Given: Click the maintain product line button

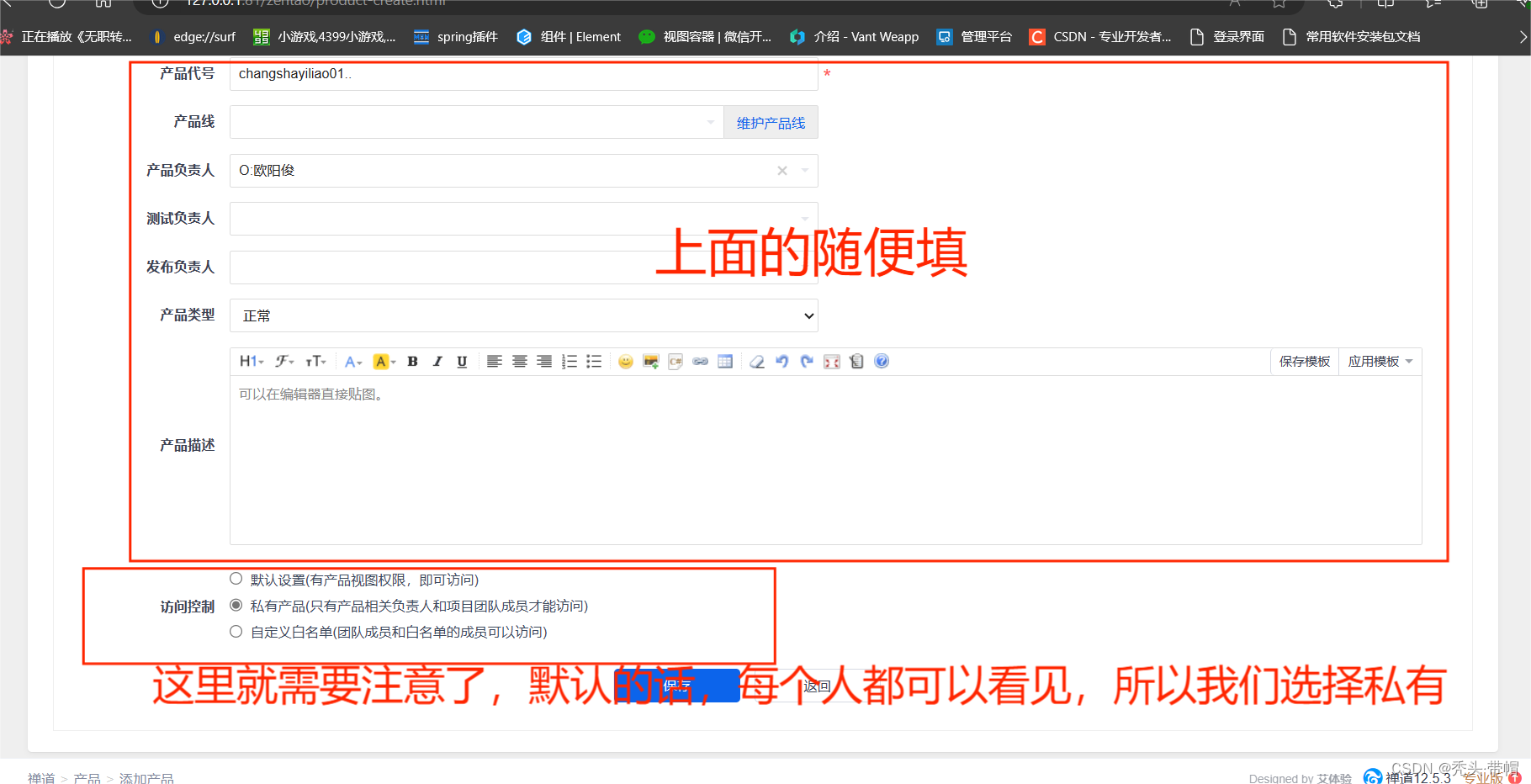Looking at the screenshot, I should point(771,123).
